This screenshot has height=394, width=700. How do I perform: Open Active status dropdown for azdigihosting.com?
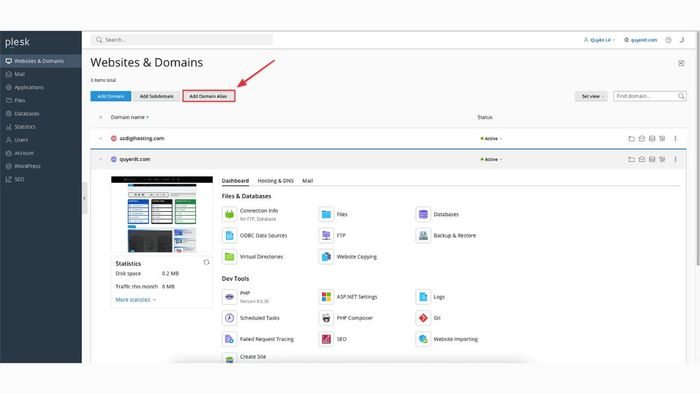pos(491,138)
